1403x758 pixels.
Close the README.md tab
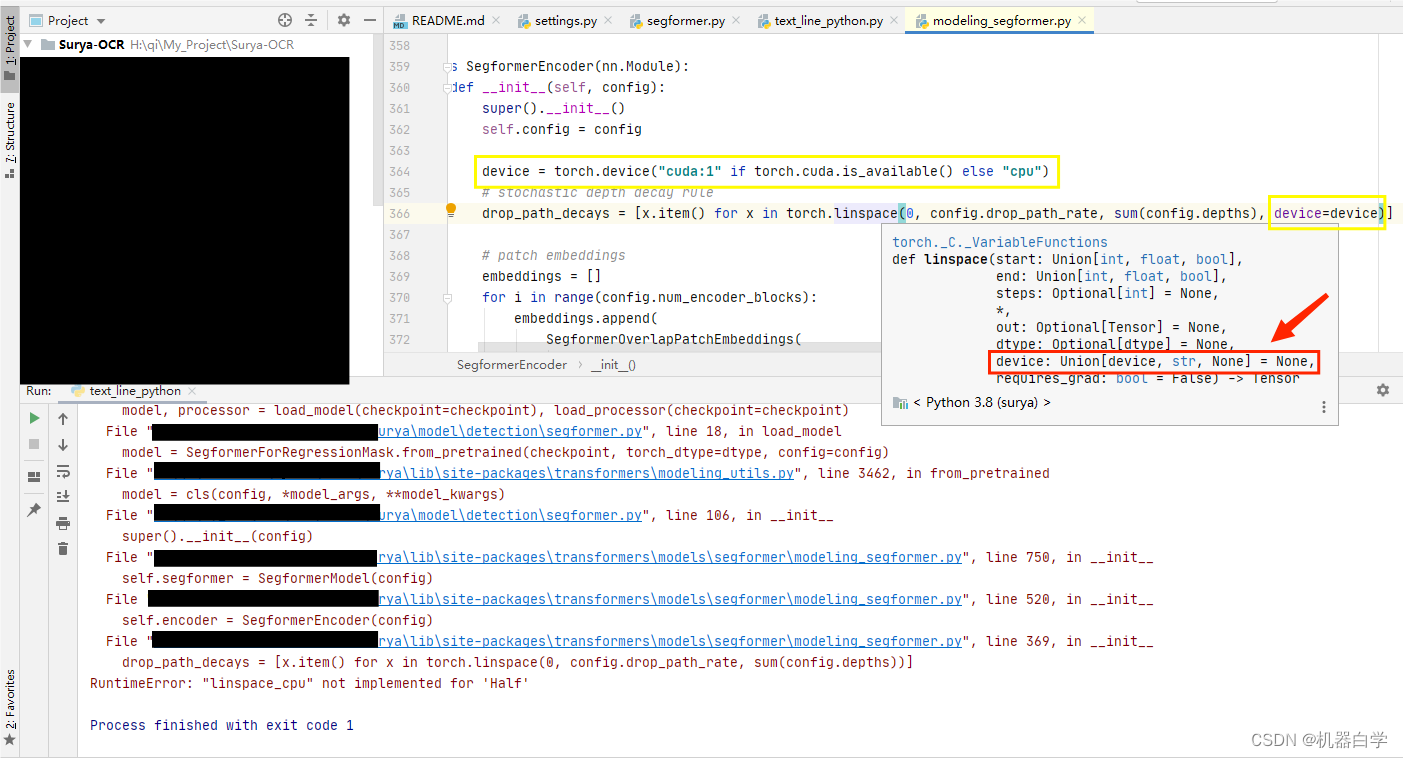(x=497, y=20)
